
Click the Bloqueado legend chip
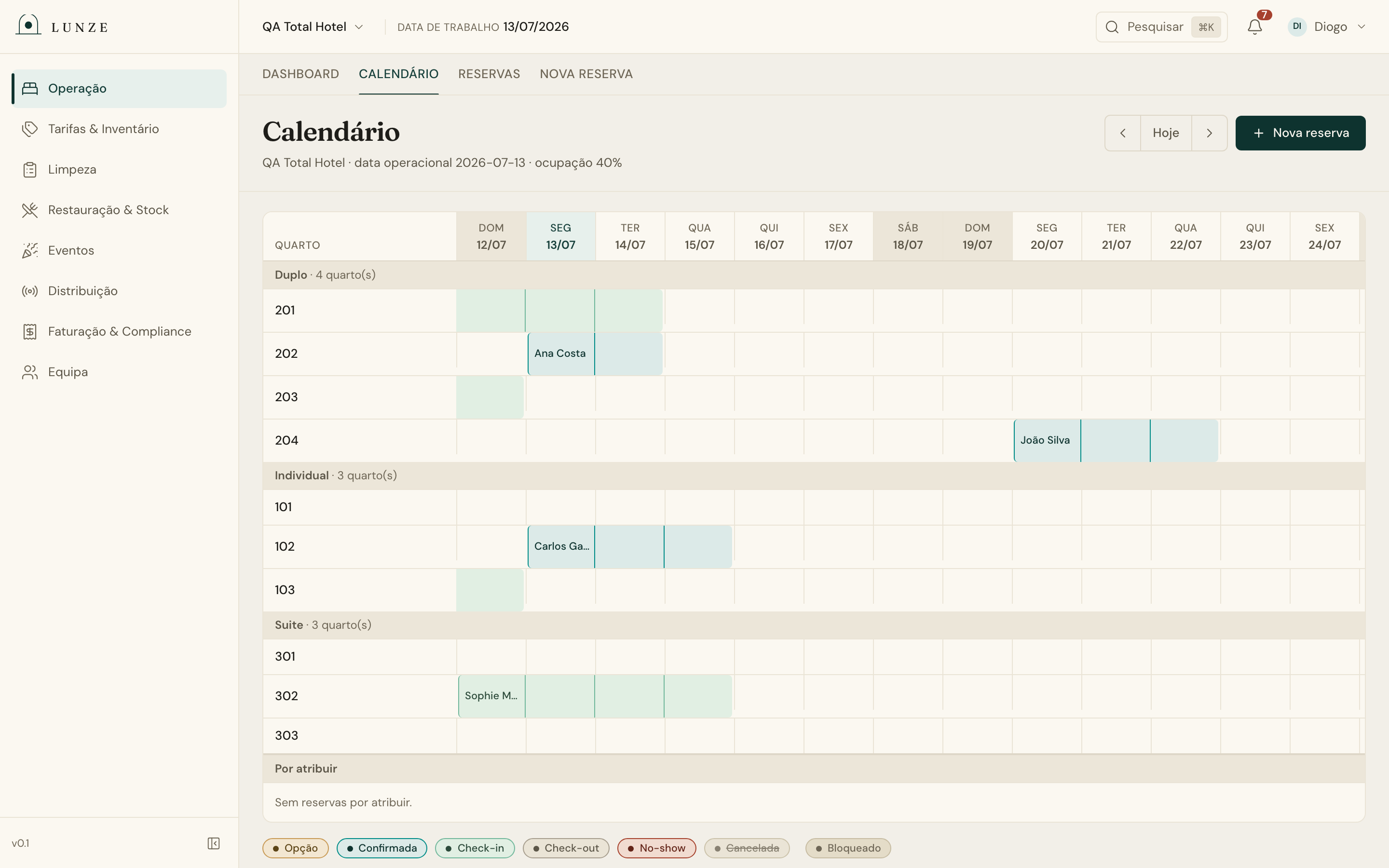(x=848, y=848)
